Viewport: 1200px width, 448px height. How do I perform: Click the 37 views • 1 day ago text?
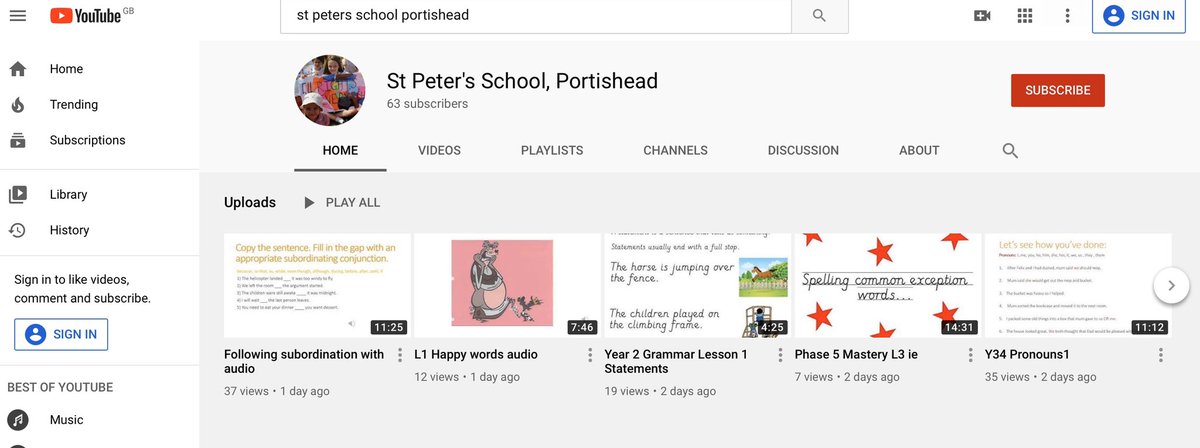point(277,391)
